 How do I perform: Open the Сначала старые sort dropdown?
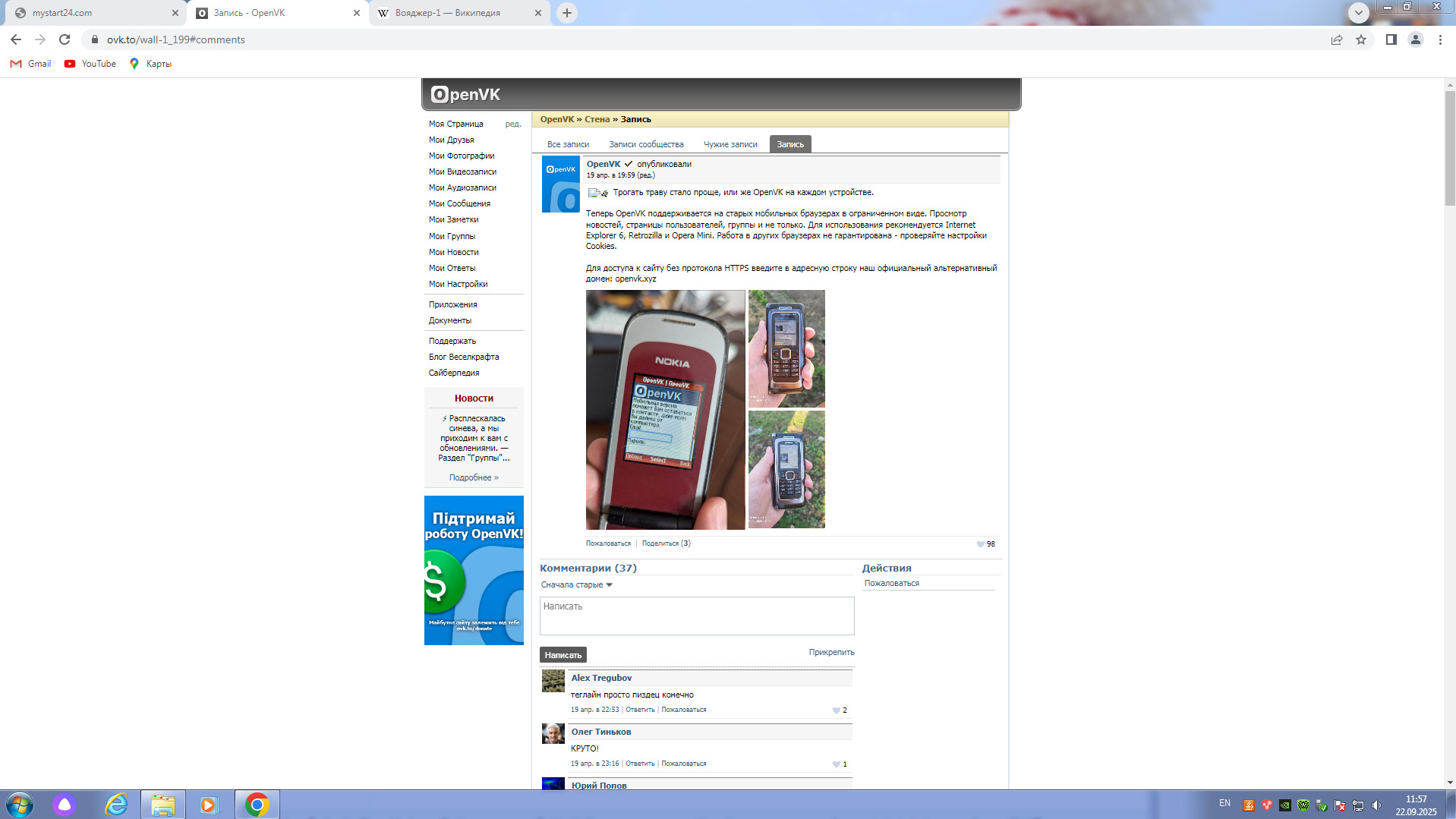click(x=576, y=585)
